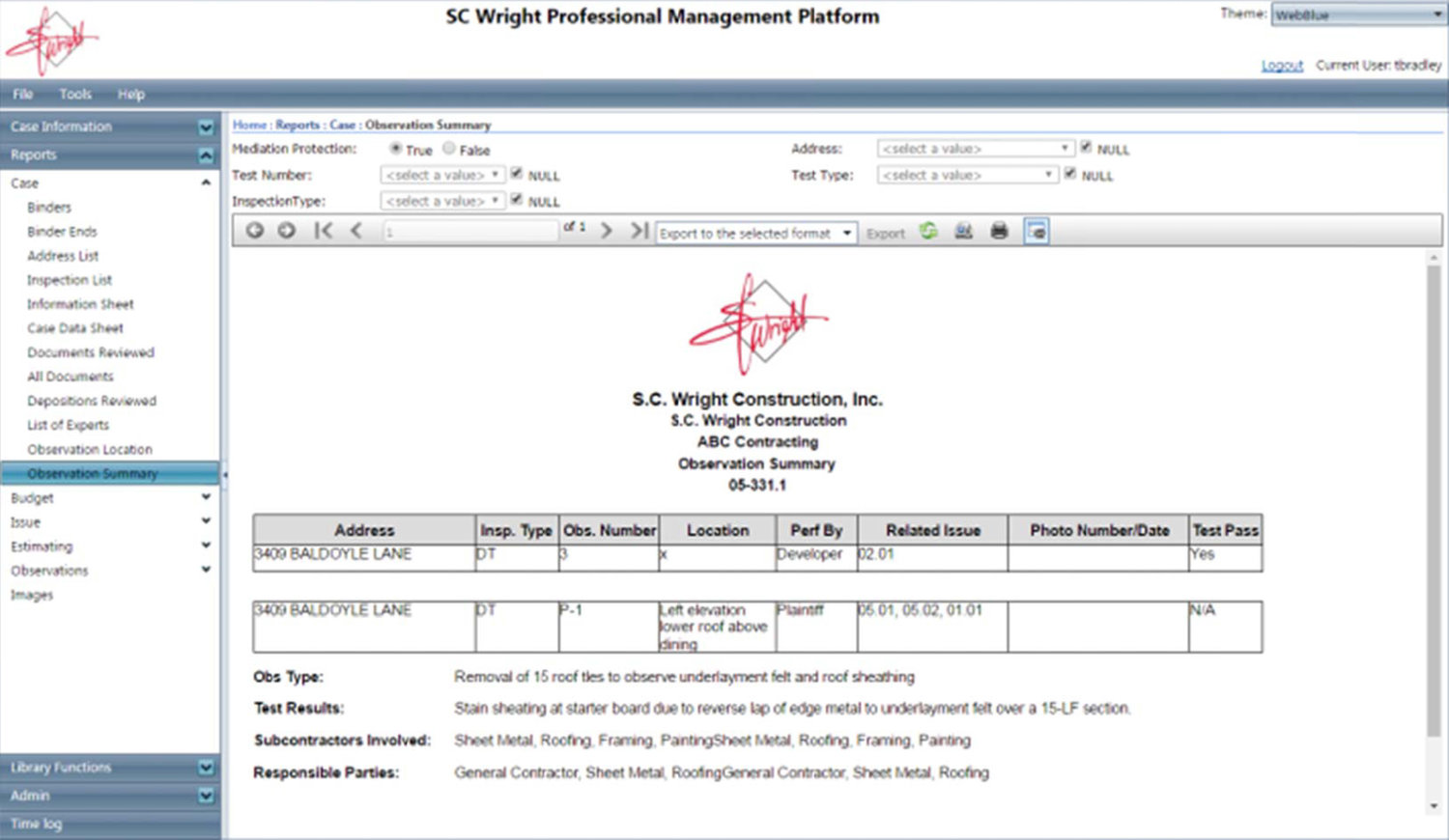Click the Test Pass column header
The width and height of the screenshot is (1449, 840).
pyautogui.click(x=1226, y=530)
